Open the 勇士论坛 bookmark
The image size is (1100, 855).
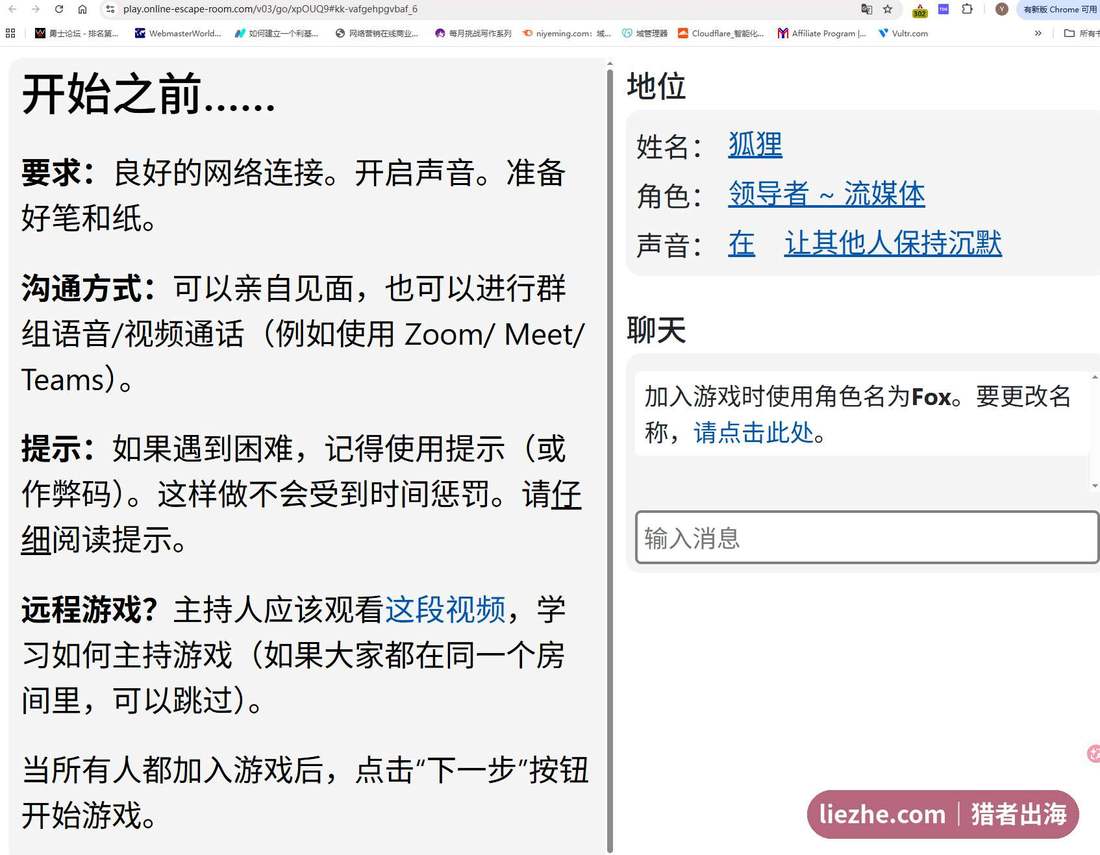77,33
